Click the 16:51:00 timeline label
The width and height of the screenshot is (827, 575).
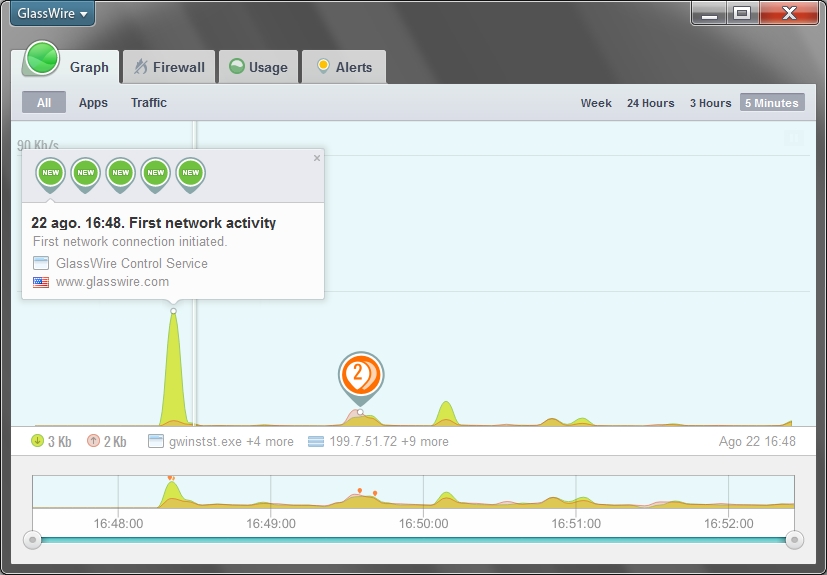(576, 524)
